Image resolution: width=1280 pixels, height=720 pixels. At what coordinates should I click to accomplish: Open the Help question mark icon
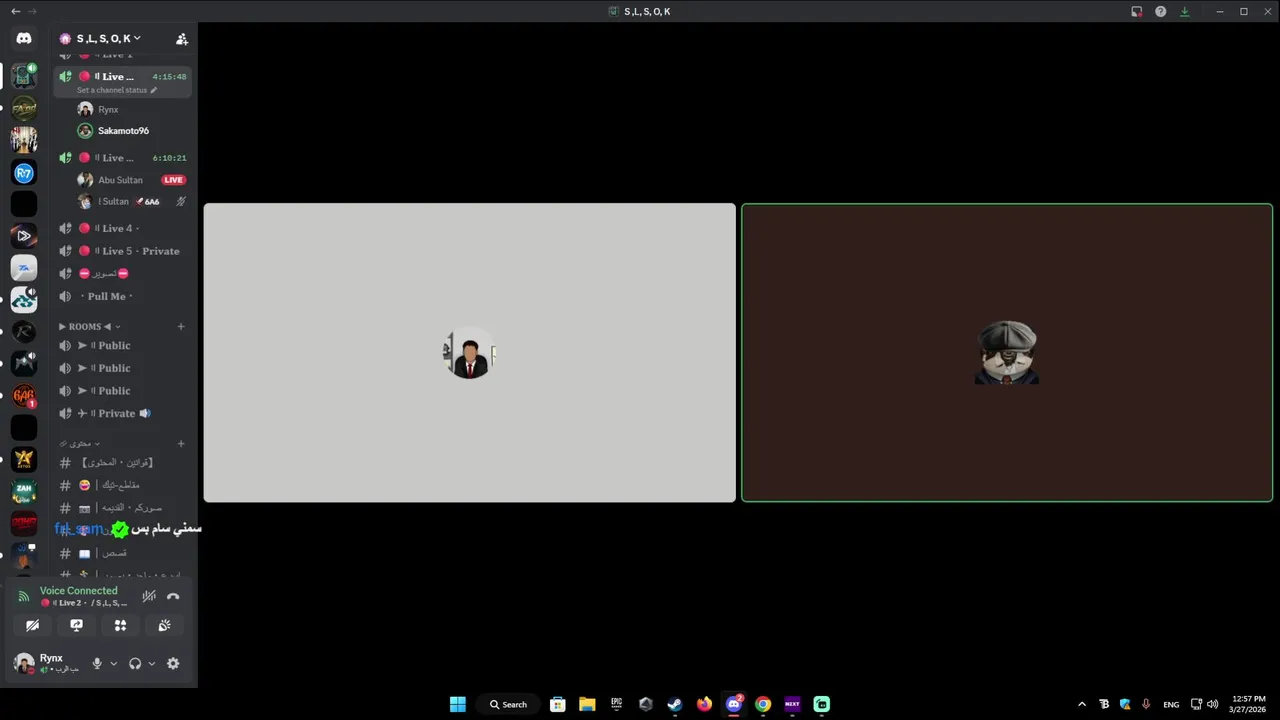click(x=1160, y=12)
